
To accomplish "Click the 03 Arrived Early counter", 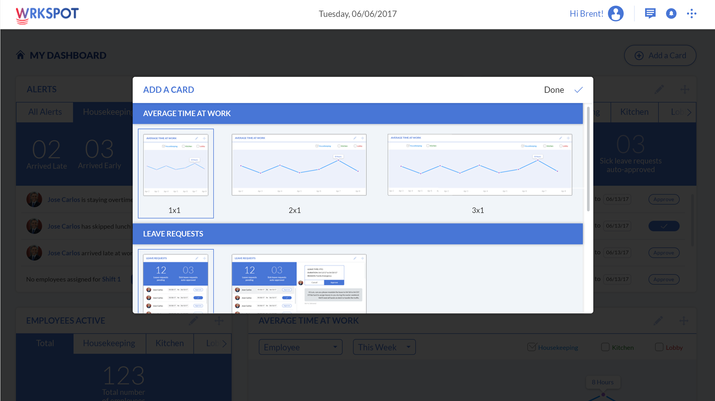I will (x=99, y=155).
